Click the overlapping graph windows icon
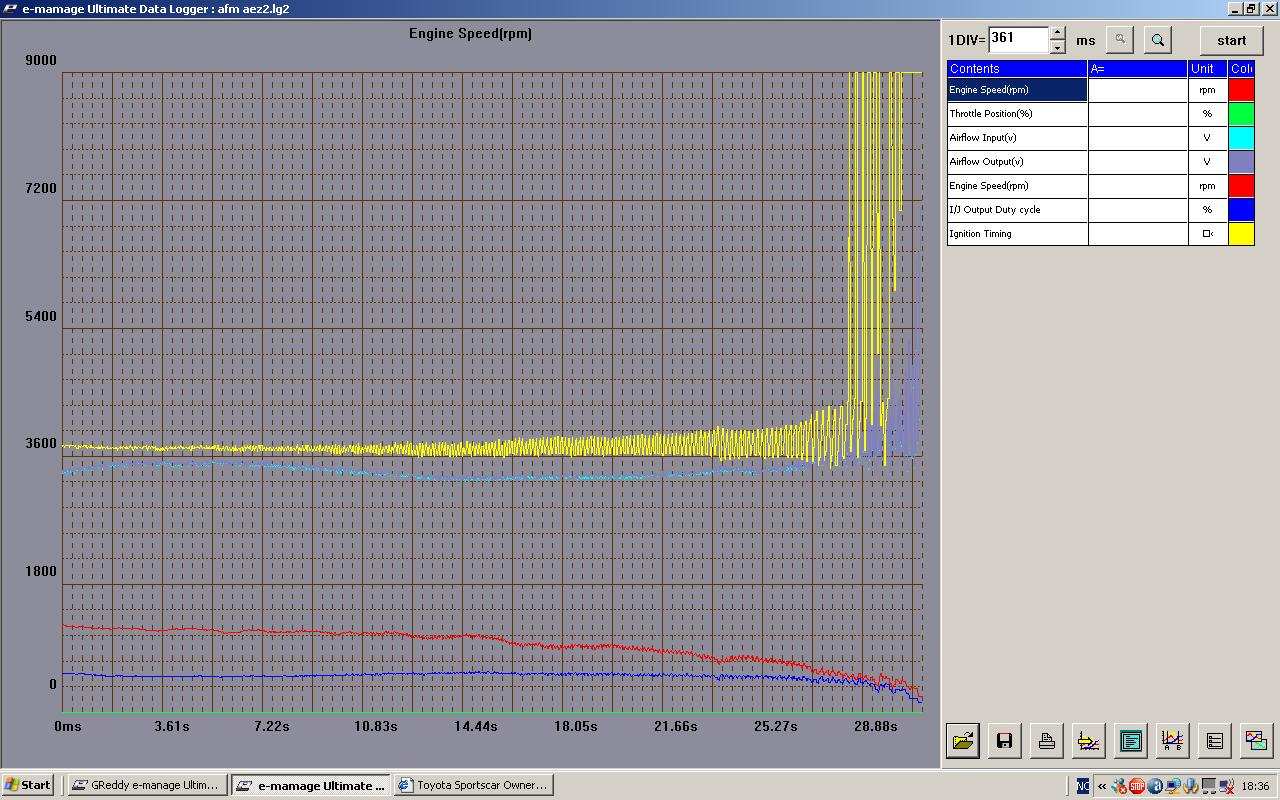This screenshot has width=1280, height=800. click(x=1255, y=740)
